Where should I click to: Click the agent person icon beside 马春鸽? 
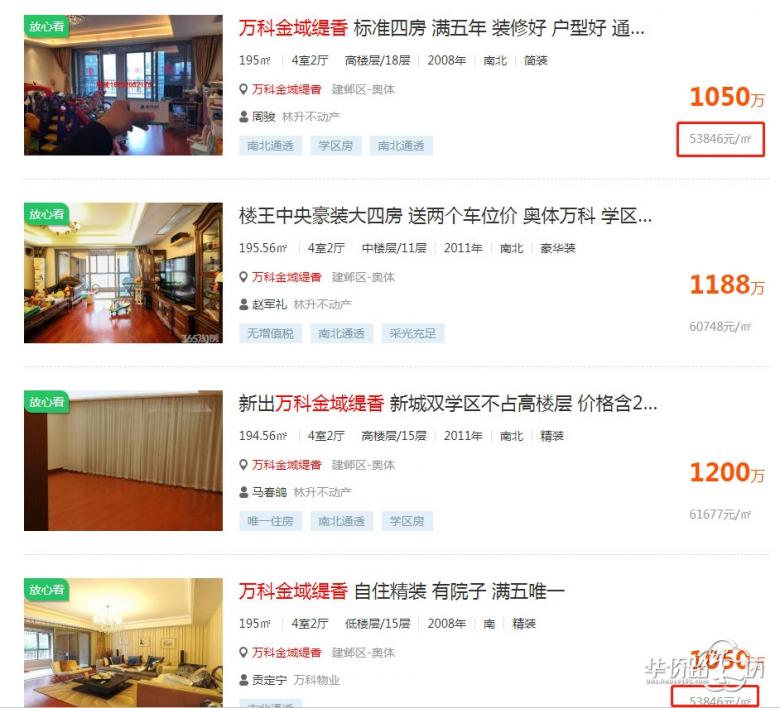click(244, 493)
